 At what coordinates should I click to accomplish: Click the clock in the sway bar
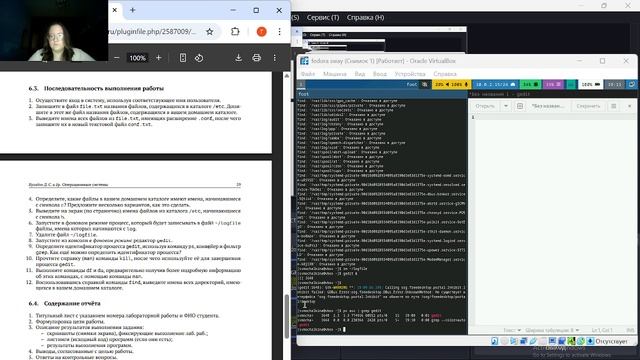point(614,84)
